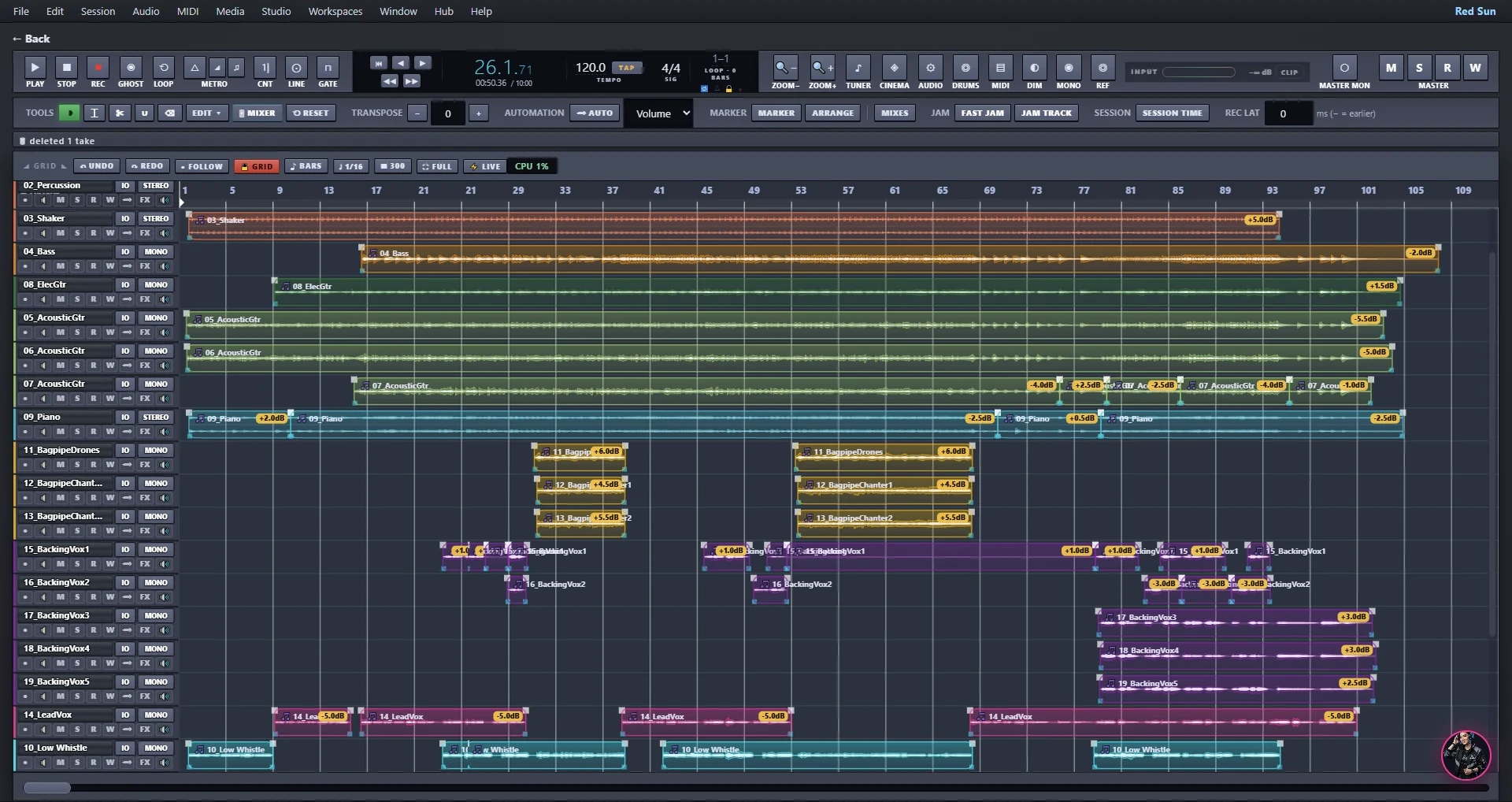Click the CNT count-in icon

[265, 68]
